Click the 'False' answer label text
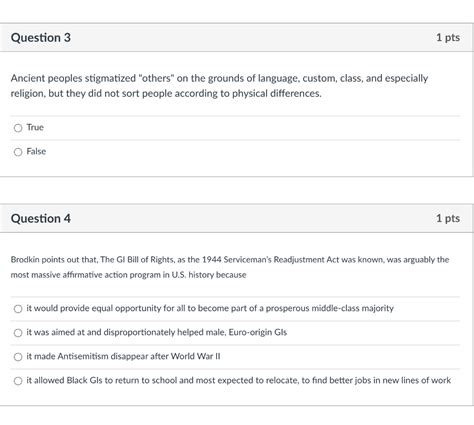 click(x=36, y=151)
